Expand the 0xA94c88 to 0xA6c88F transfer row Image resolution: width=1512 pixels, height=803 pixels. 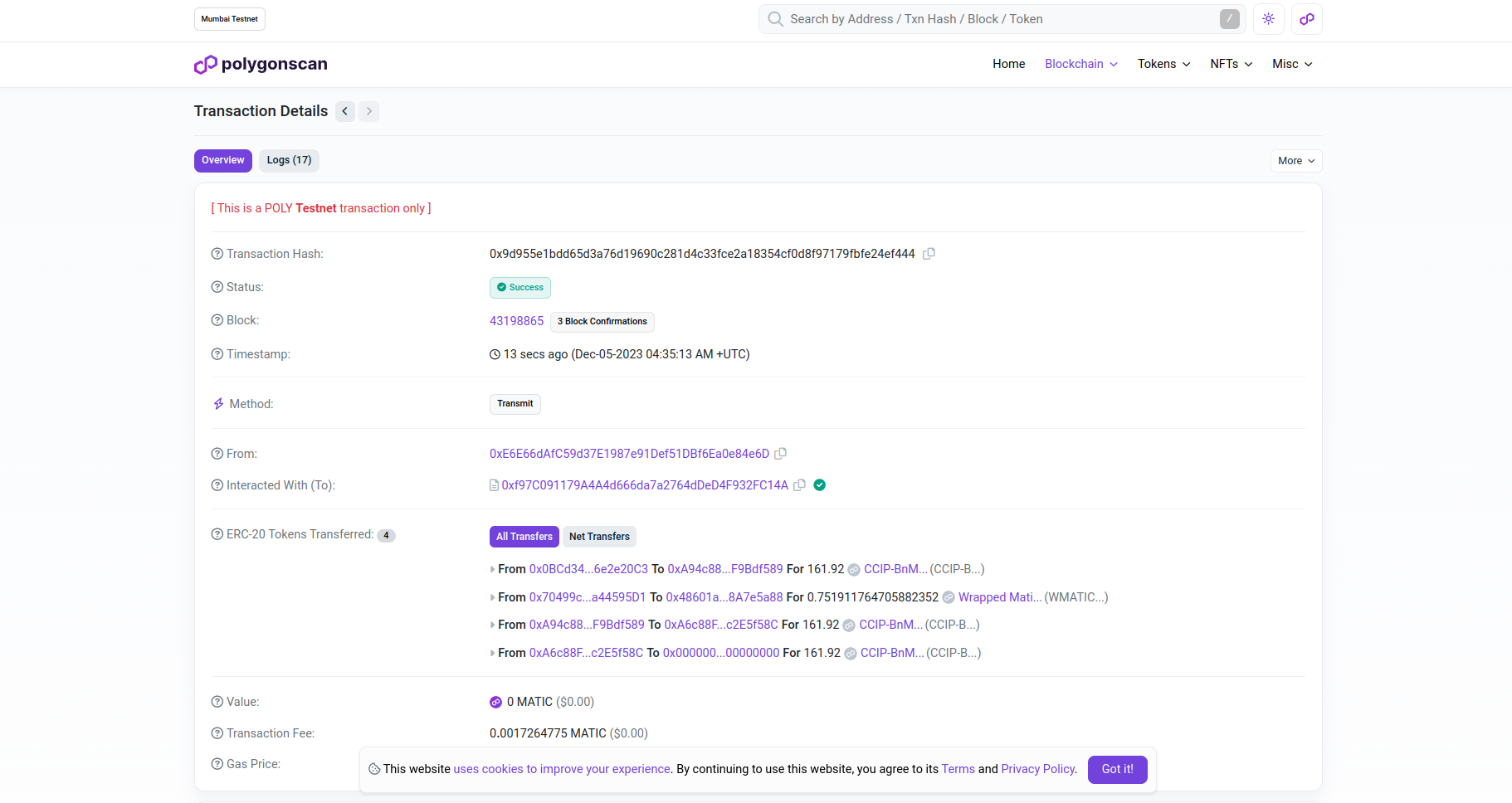[493, 625]
